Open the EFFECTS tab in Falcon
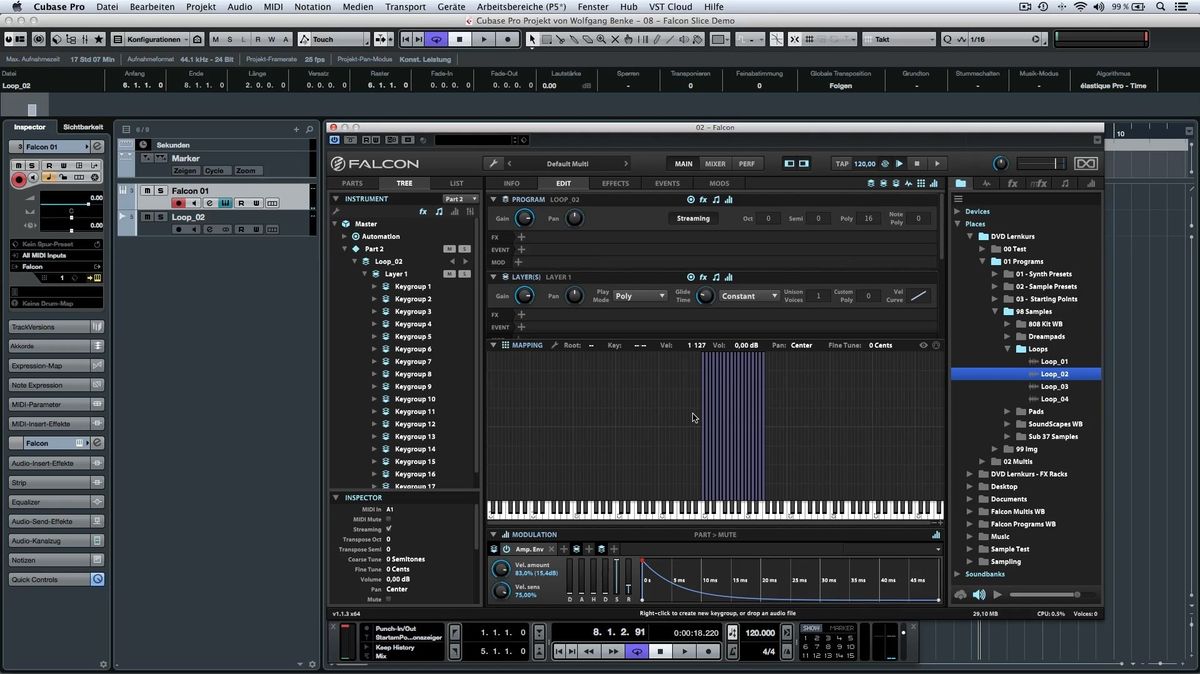This screenshot has width=1200, height=674. (615, 184)
